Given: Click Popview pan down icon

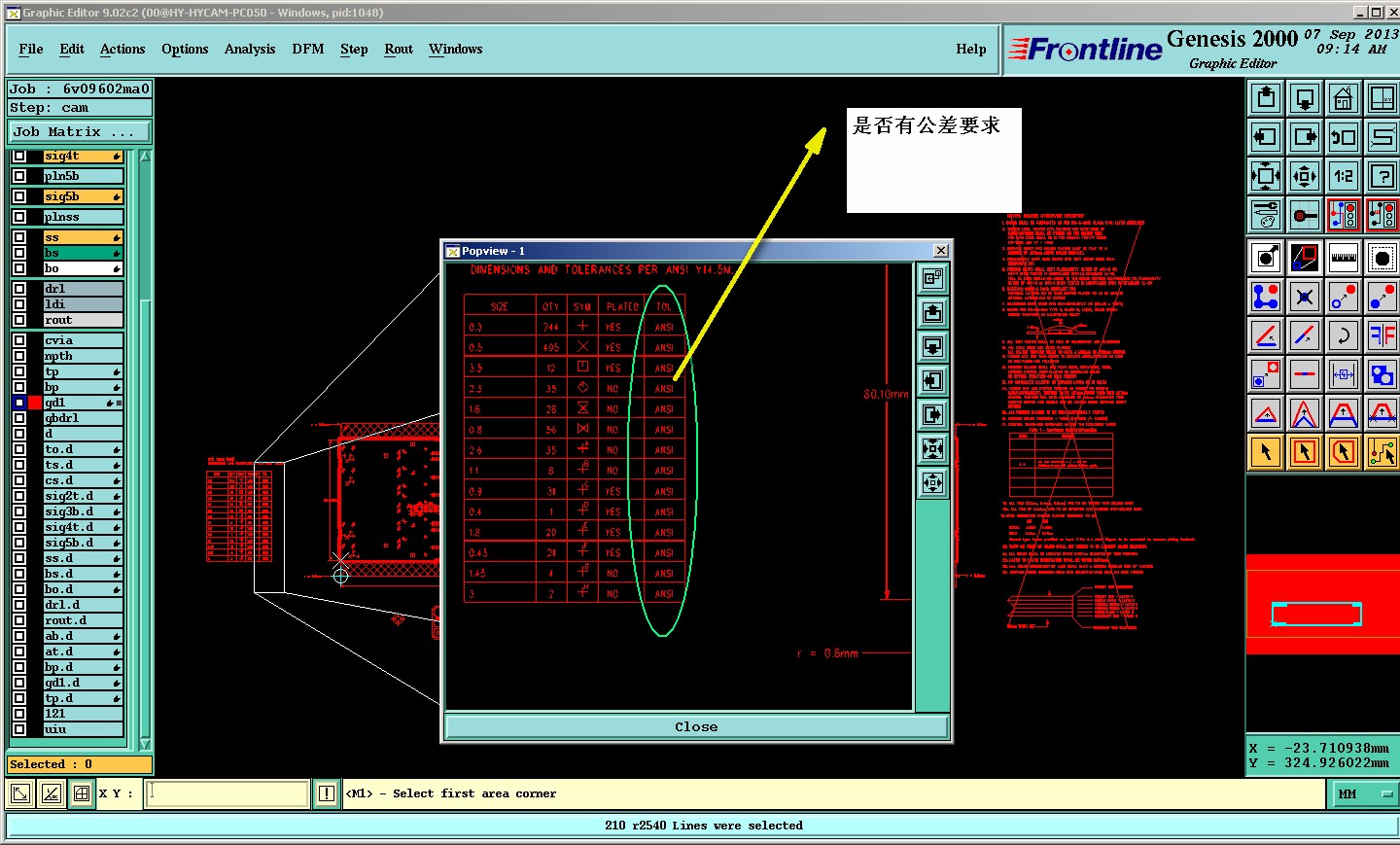Looking at the screenshot, I should click(x=932, y=347).
